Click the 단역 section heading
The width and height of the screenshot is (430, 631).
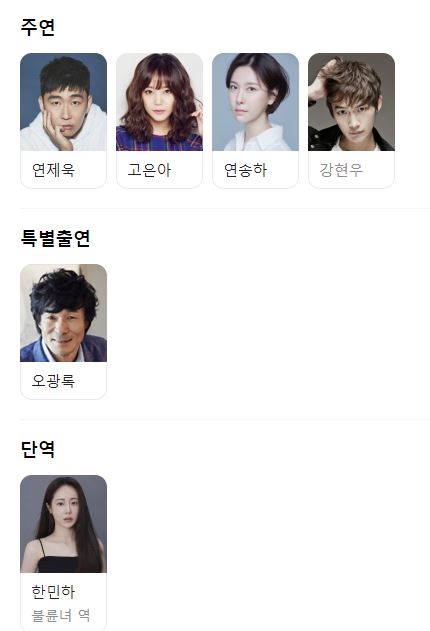pyautogui.click(x=37, y=449)
